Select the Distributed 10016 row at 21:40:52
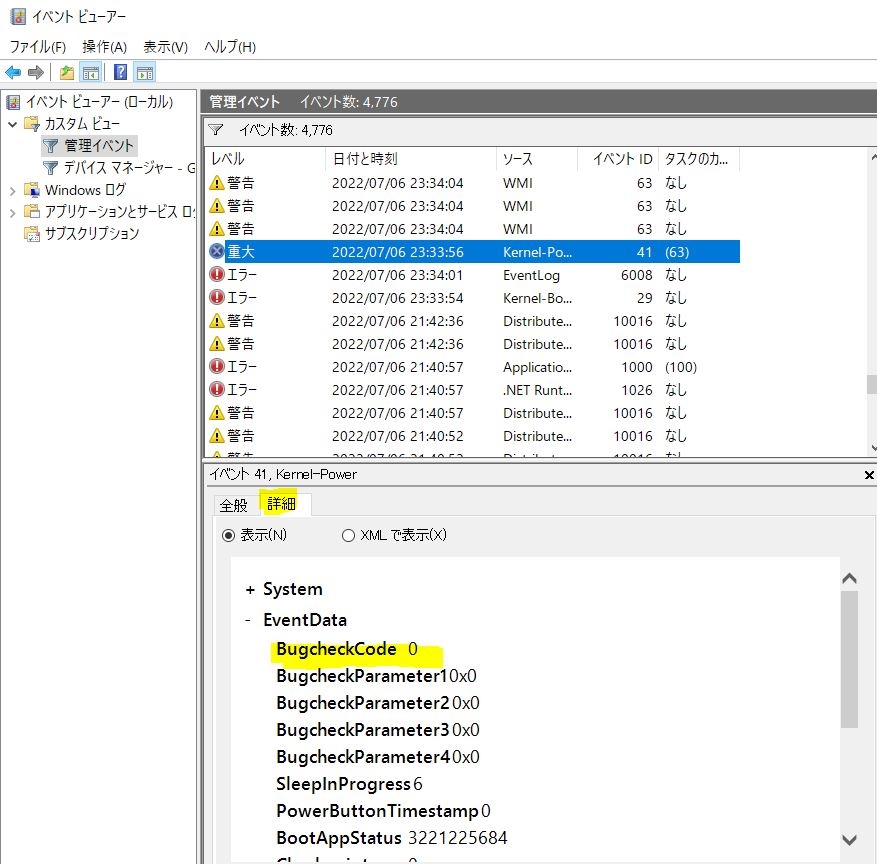 (x=473, y=435)
